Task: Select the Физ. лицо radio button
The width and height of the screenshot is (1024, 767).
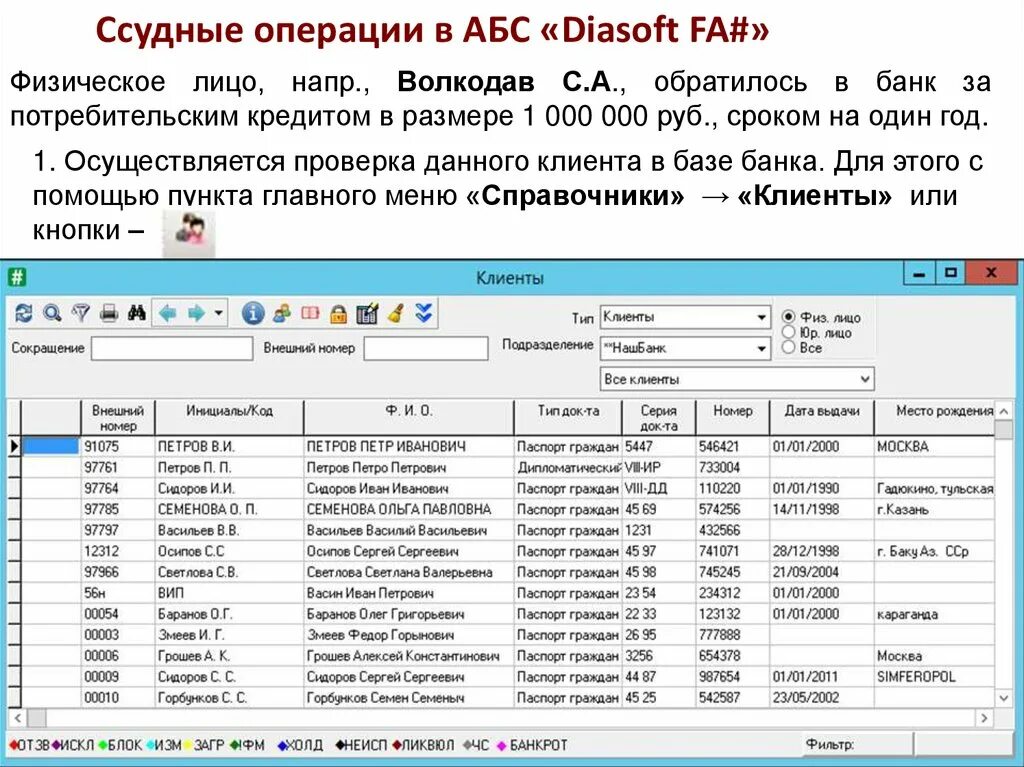Action: pyautogui.click(x=789, y=317)
